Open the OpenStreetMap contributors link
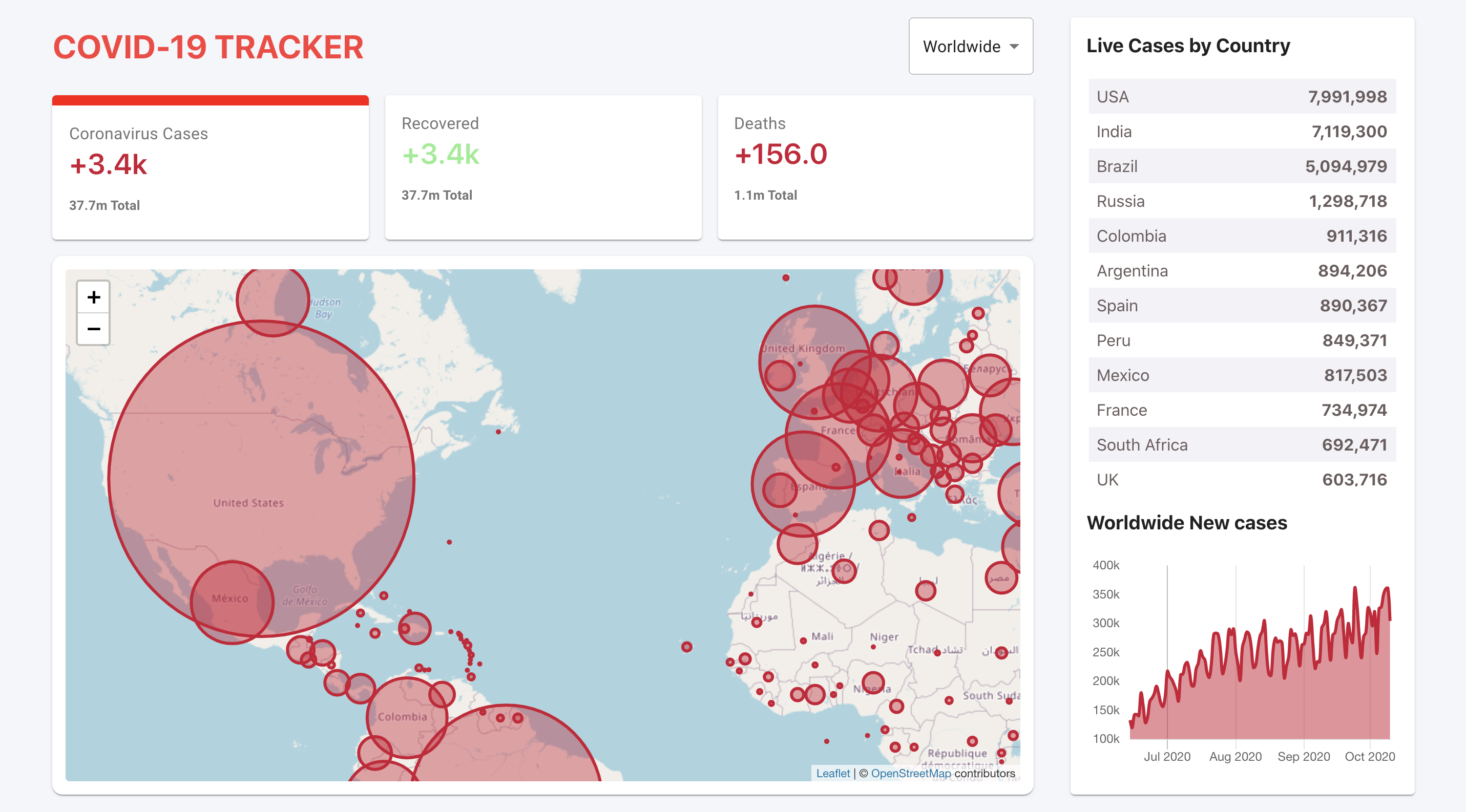1466x812 pixels. pyautogui.click(x=911, y=773)
